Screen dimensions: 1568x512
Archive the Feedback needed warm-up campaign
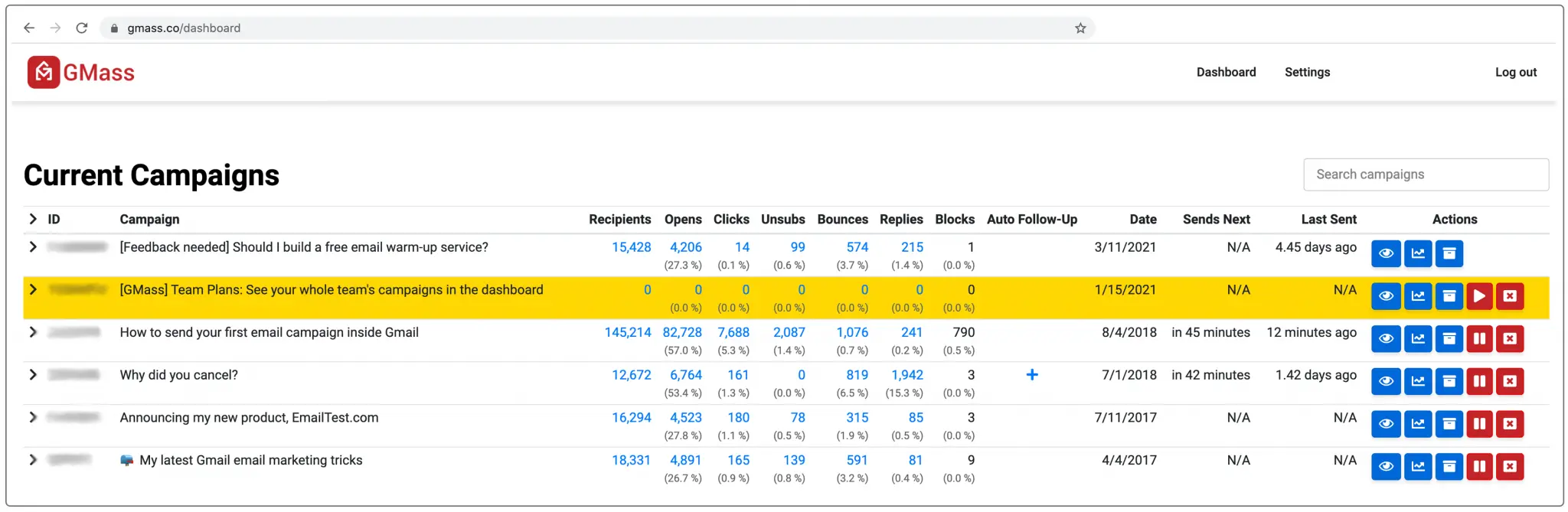(x=1449, y=253)
